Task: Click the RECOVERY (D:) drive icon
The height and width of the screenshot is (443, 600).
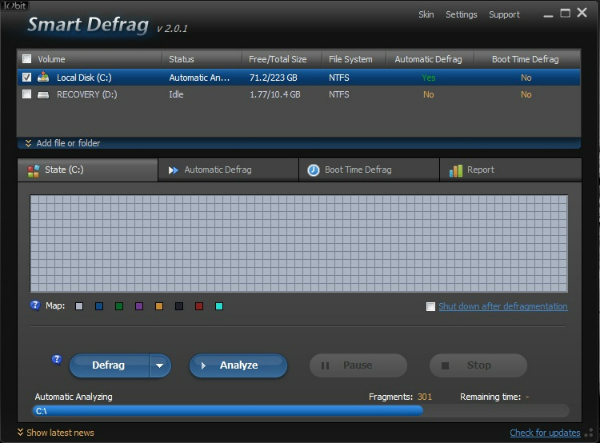Action: (43, 94)
